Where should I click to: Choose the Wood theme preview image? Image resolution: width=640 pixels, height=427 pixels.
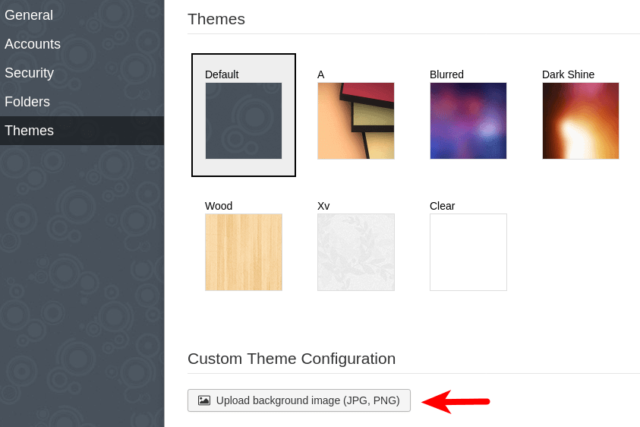pos(243,252)
